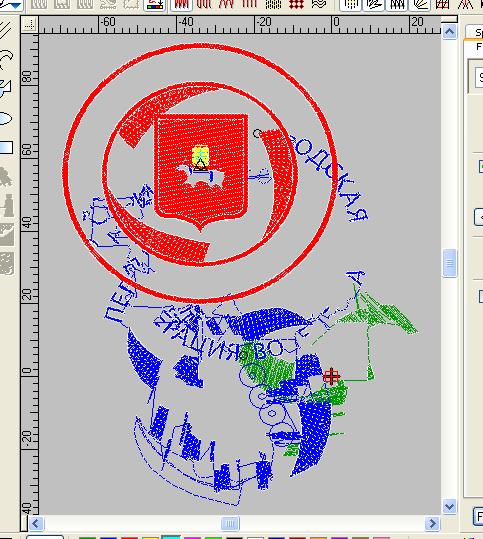Screen dimensions: 483x539
Task: Click the horizontal scrollbar right arrow
Action: 432,524
